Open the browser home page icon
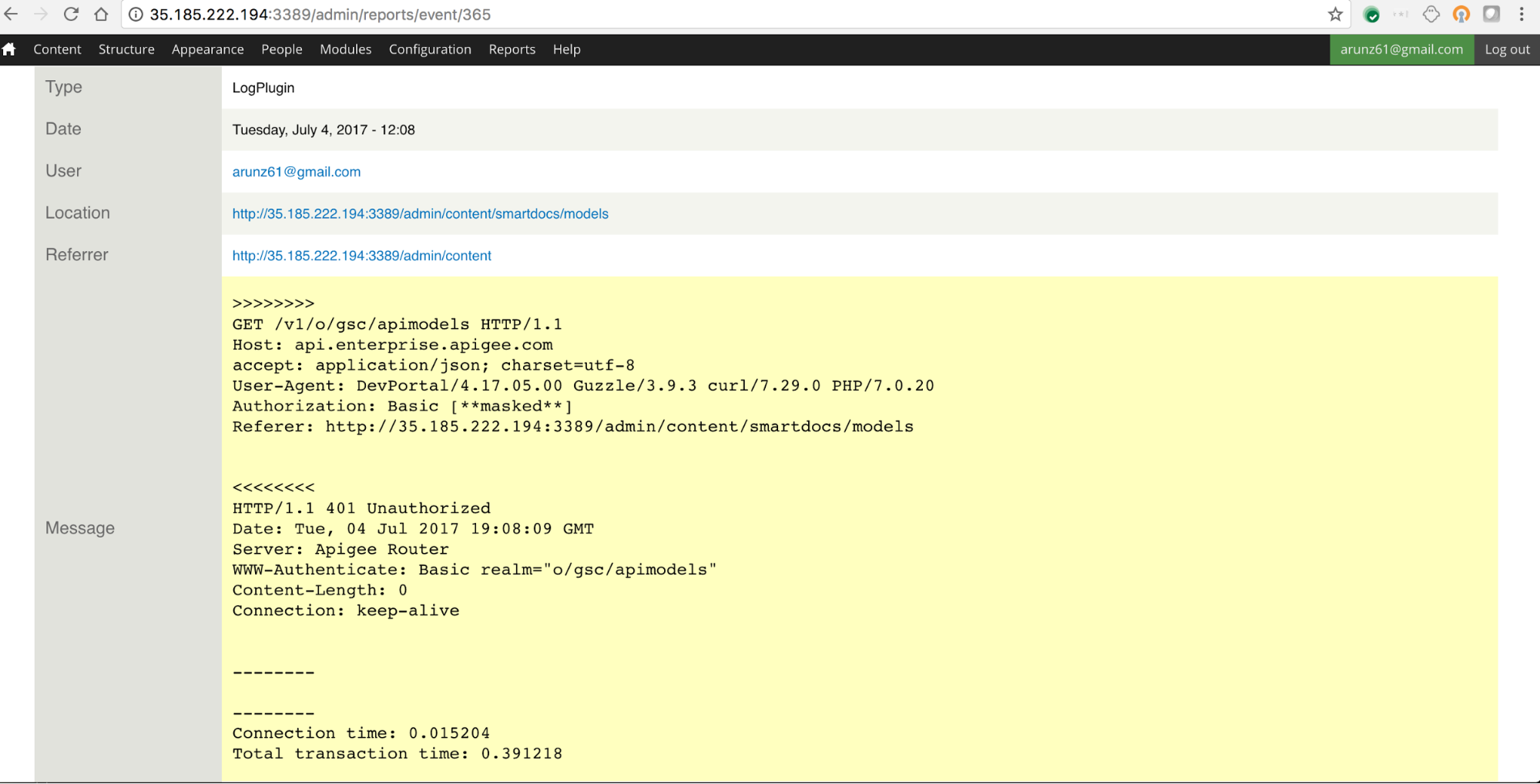This screenshot has width=1540, height=784. 101,15
